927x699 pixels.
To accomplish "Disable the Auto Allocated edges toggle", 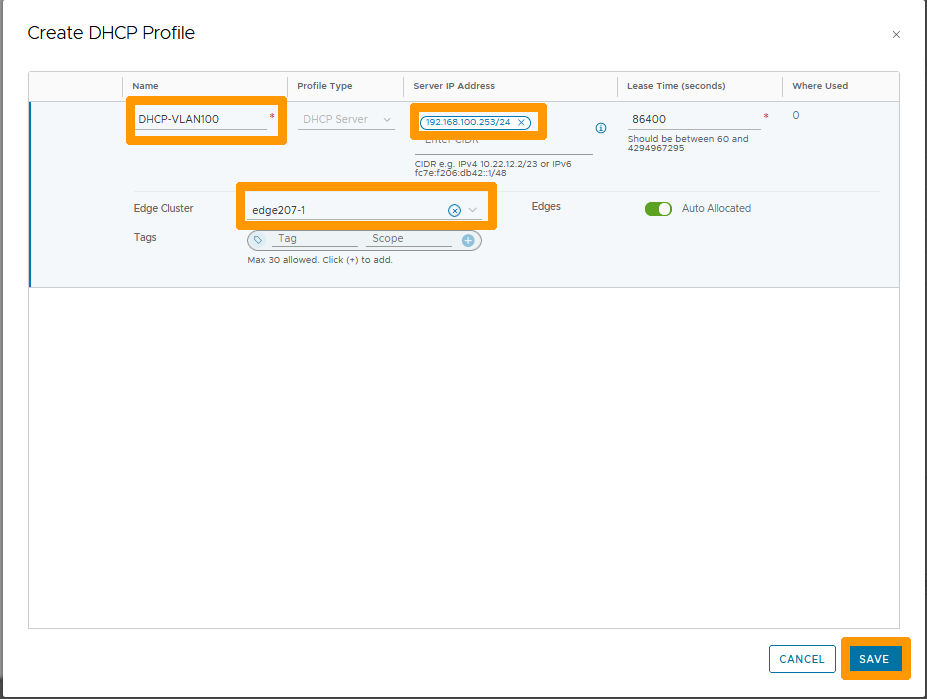I will [659, 208].
